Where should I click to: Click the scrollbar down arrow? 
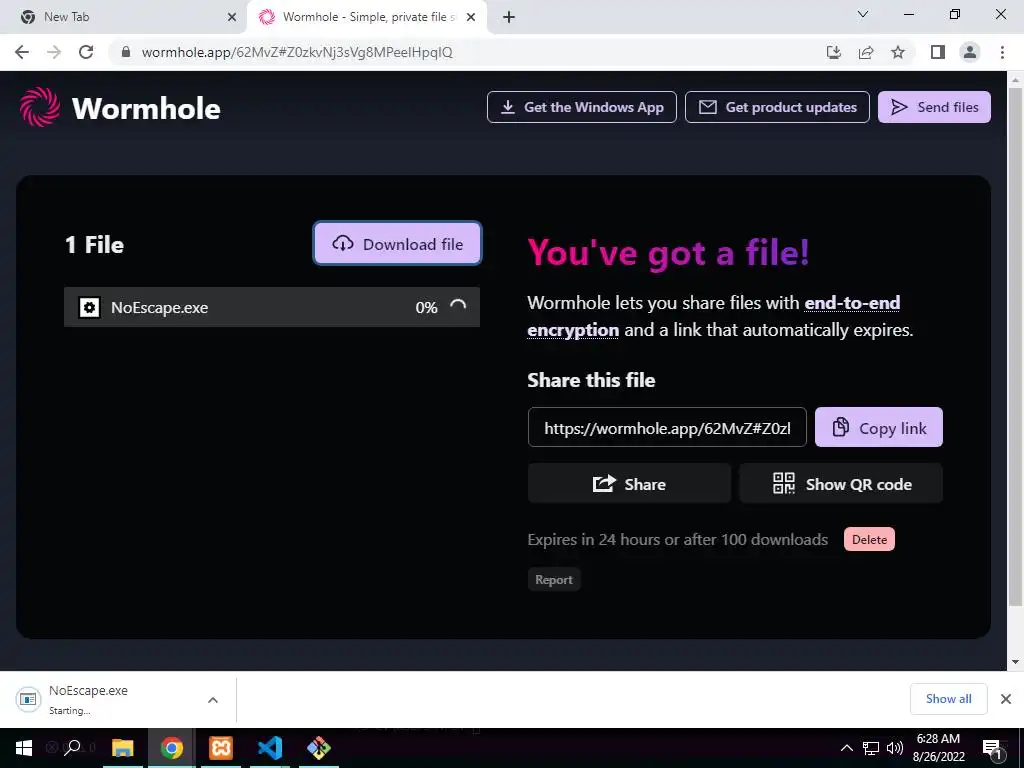[1015, 661]
